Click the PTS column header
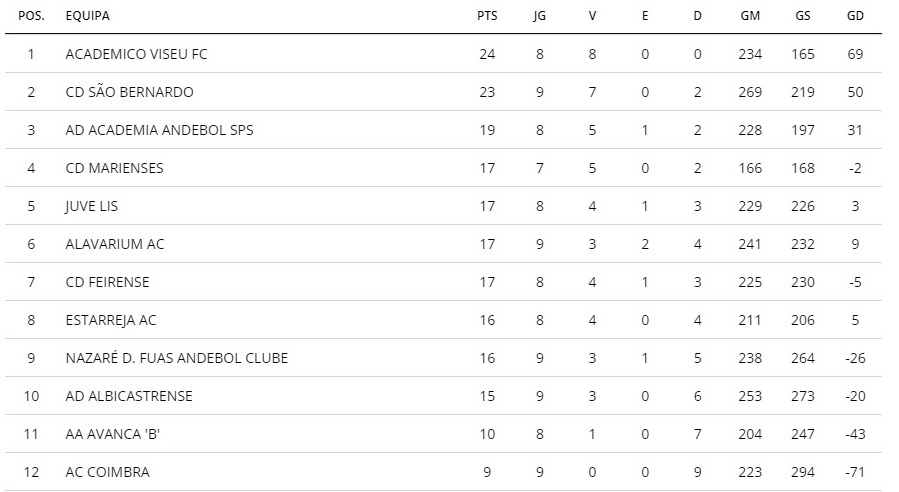 (x=487, y=16)
